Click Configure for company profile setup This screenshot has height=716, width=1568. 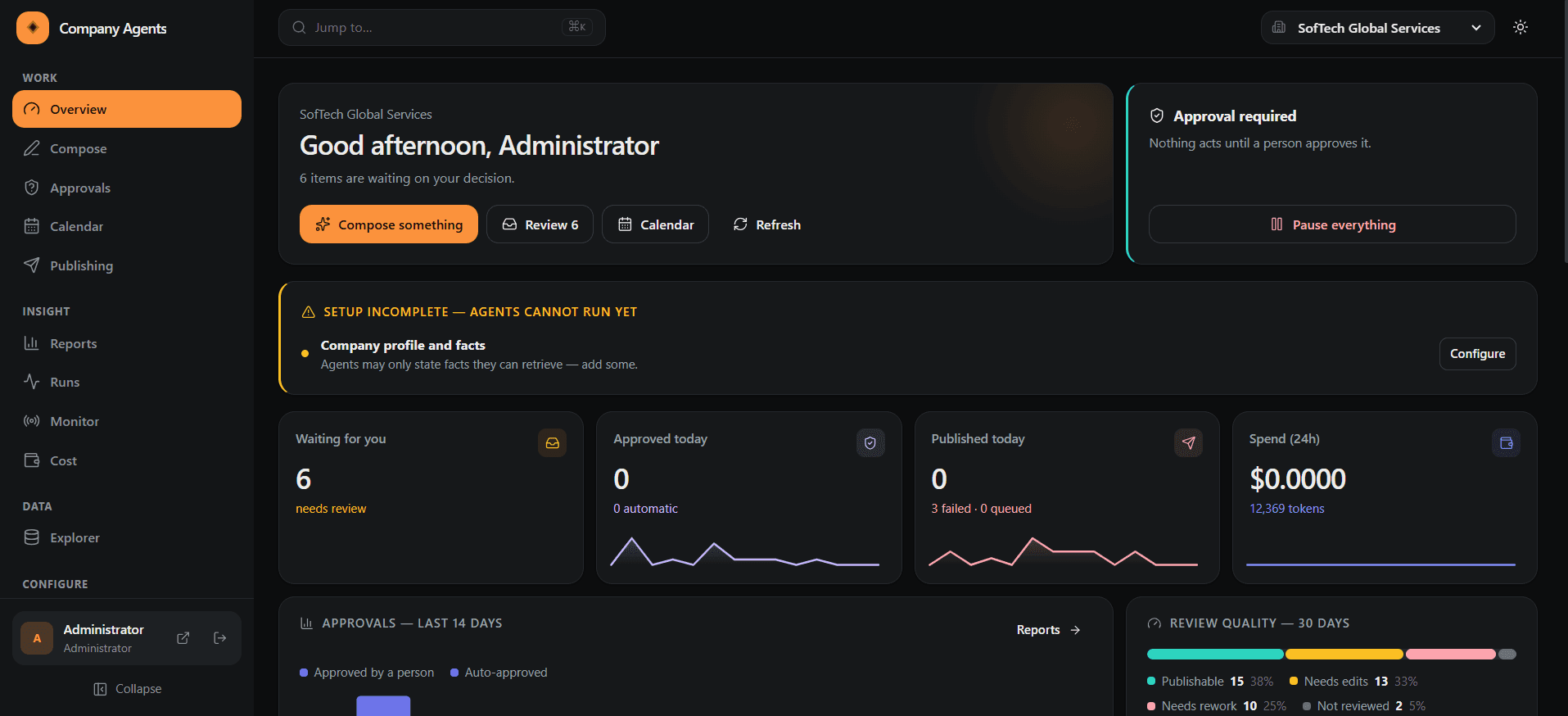click(x=1478, y=354)
